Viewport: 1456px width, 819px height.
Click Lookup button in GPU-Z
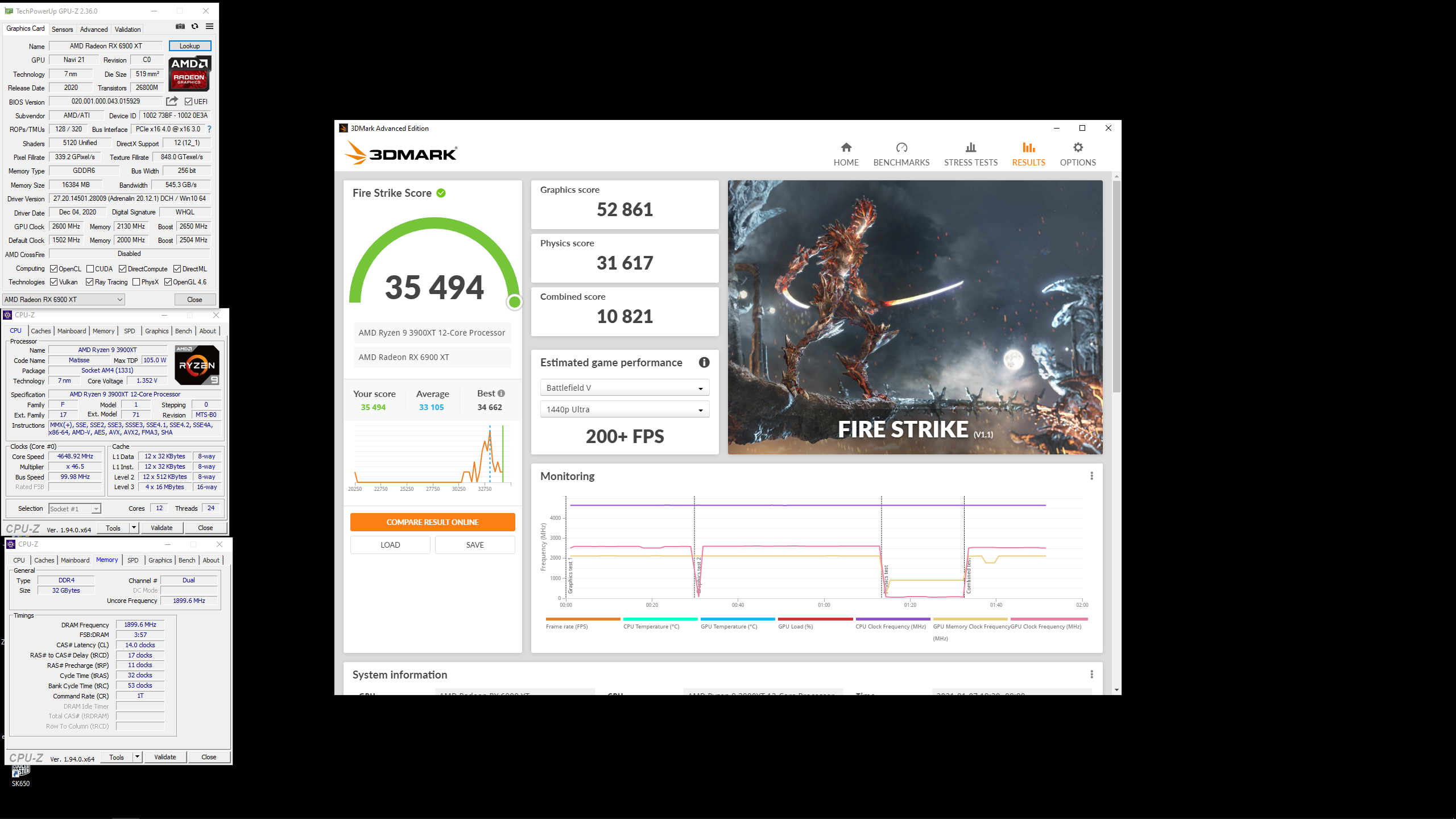pyautogui.click(x=190, y=46)
